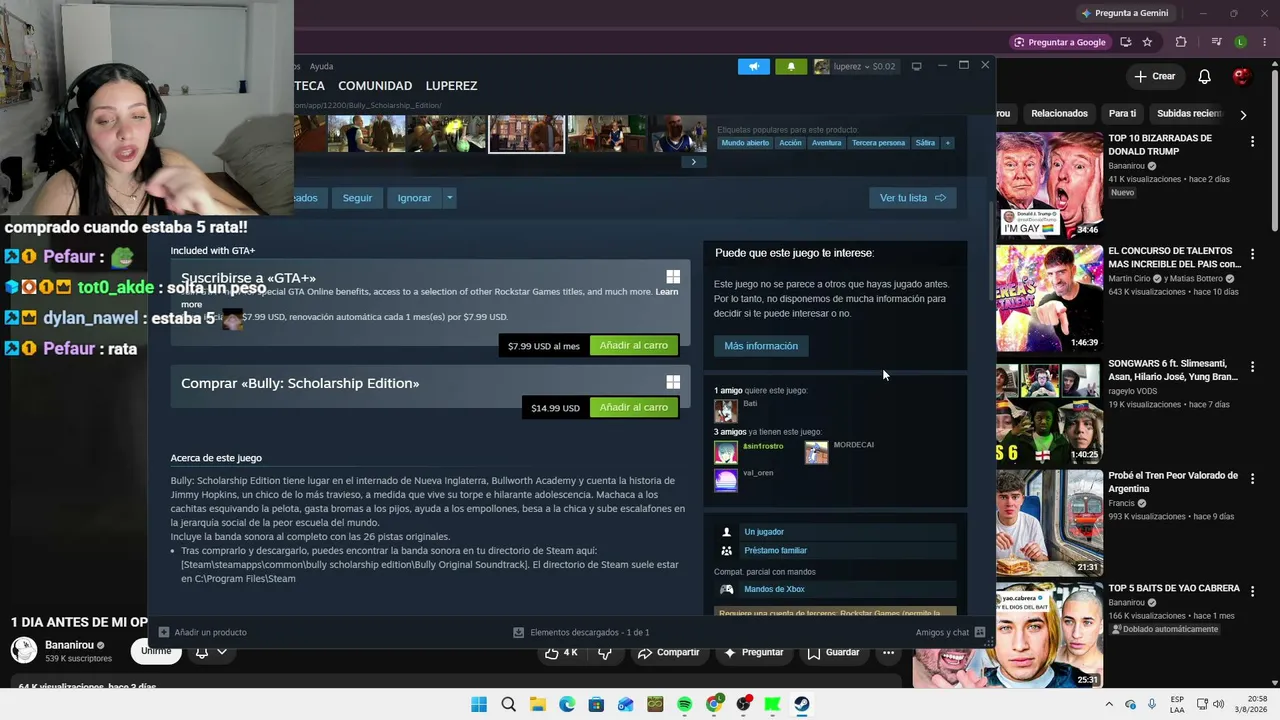1280x720 pixels.
Task: Click the chips next arrow on YouTube
Action: pyautogui.click(x=1243, y=115)
